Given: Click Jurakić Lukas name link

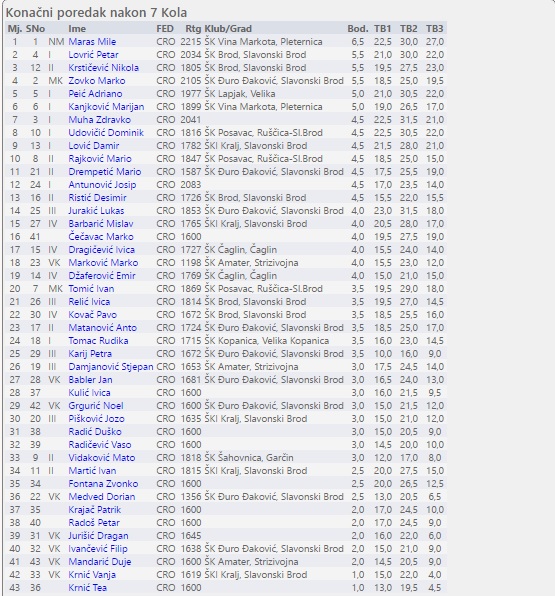Looking at the screenshot, I should pyautogui.click(x=96, y=211).
